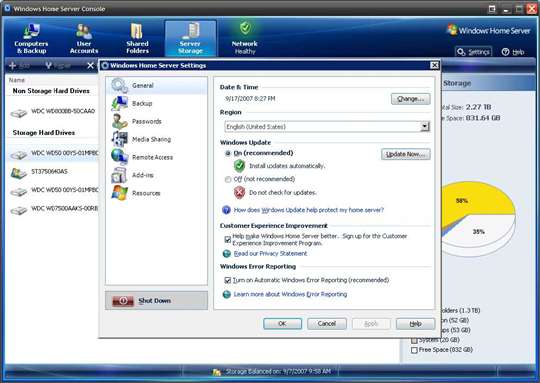Toggle Customer Experience Improvement checkbox
Screen dimensions: 540x383
pos(228,239)
